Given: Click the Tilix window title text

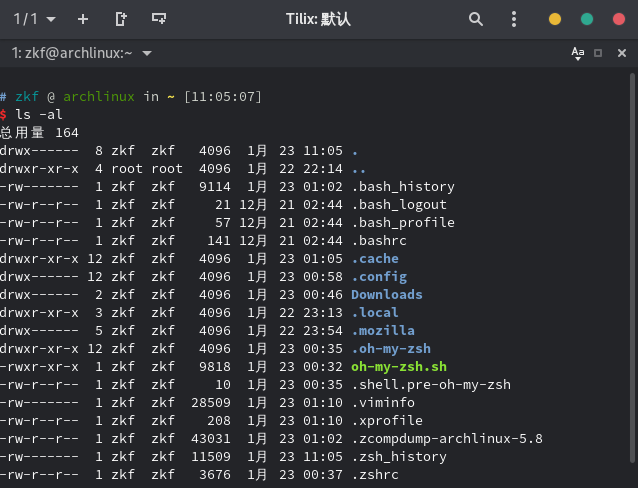Looking at the screenshot, I should click(x=318, y=19).
